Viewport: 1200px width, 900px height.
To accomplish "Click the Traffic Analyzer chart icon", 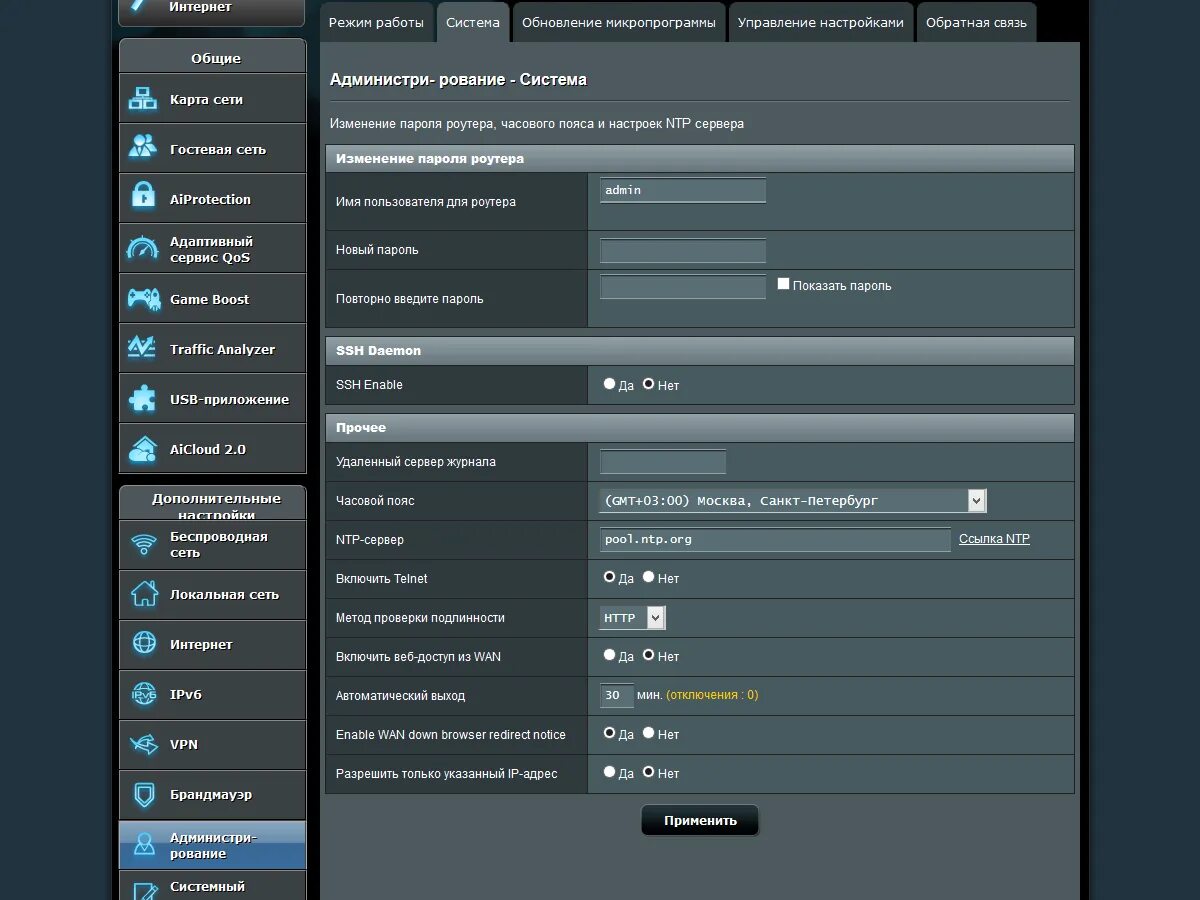I will pos(143,348).
